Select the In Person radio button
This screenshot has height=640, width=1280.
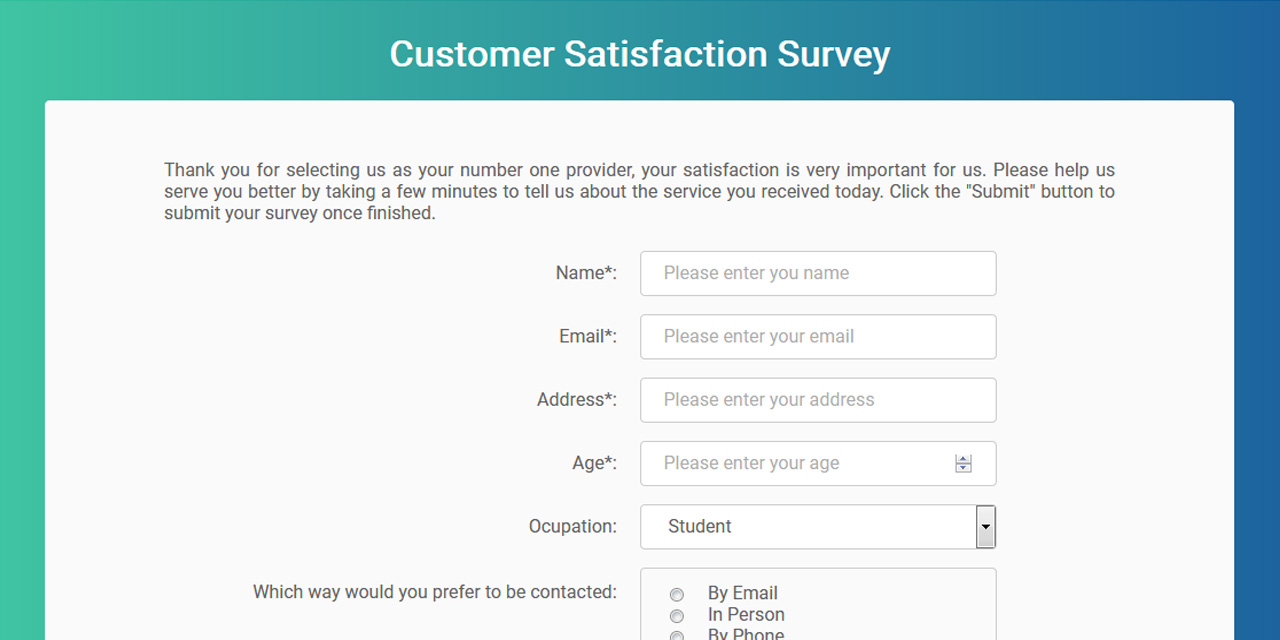pyautogui.click(x=677, y=616)
